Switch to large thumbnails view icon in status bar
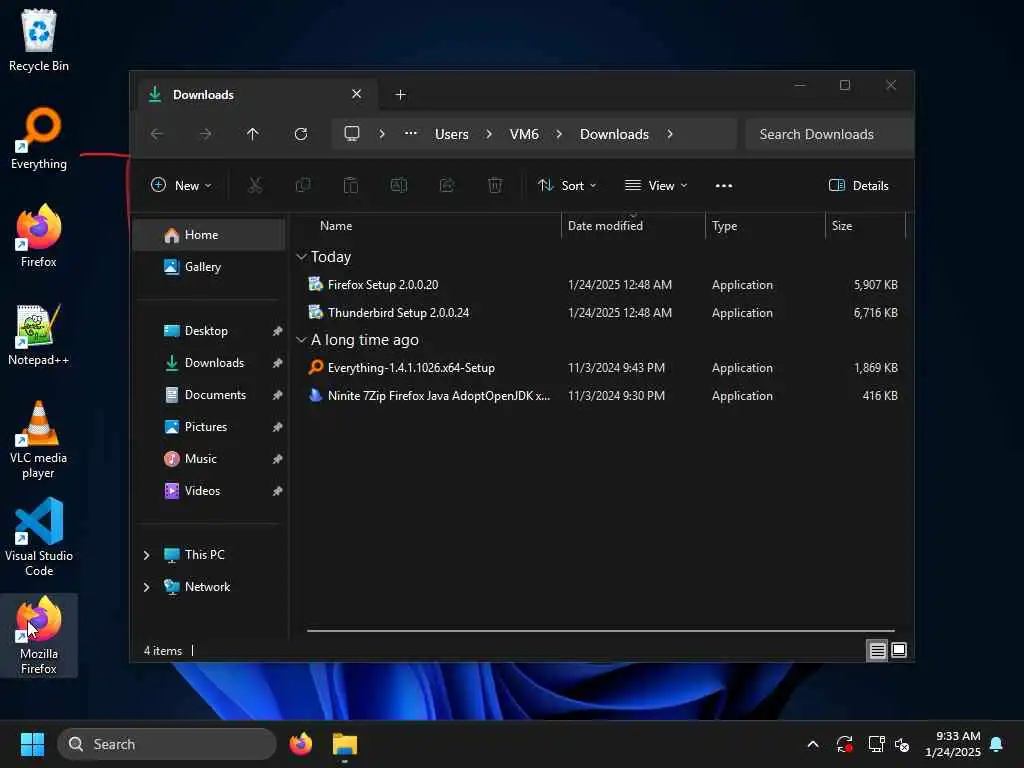 (899, 650)
